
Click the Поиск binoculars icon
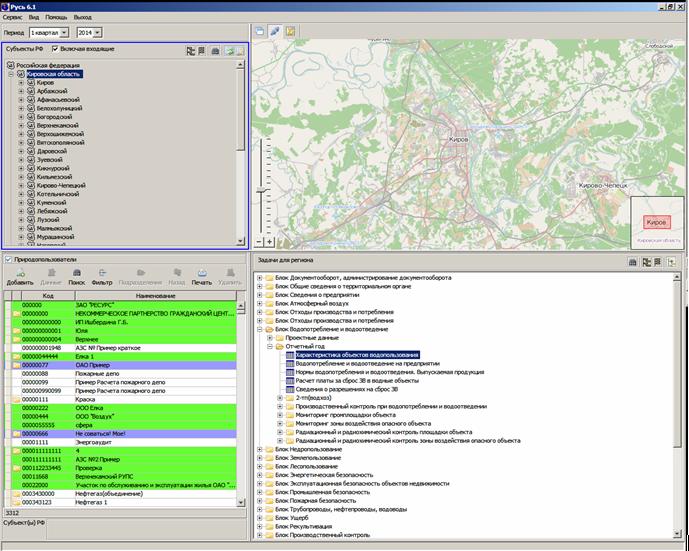[76, 273]
